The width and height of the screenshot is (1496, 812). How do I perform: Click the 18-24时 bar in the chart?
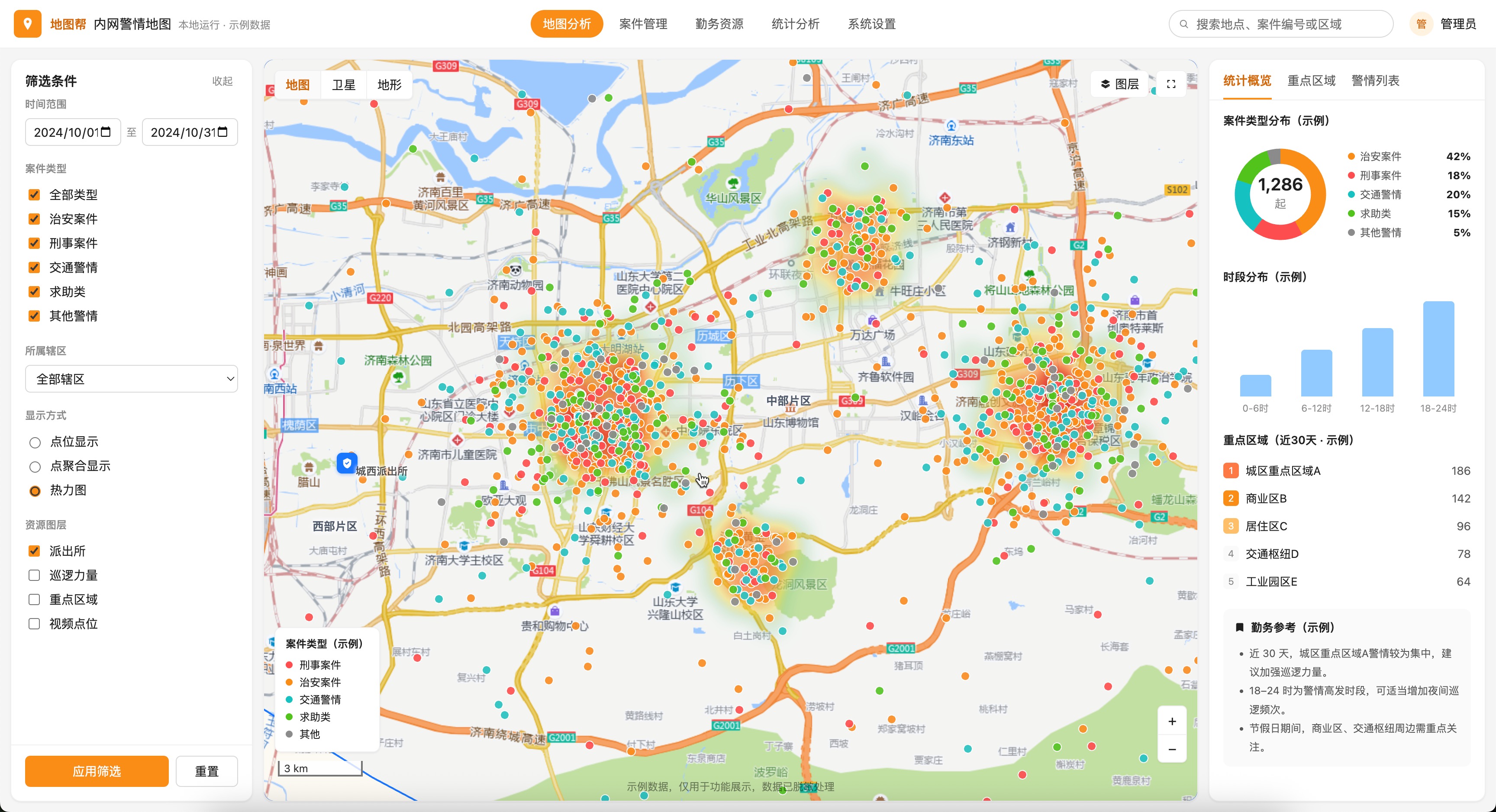tap(1438, 348)
